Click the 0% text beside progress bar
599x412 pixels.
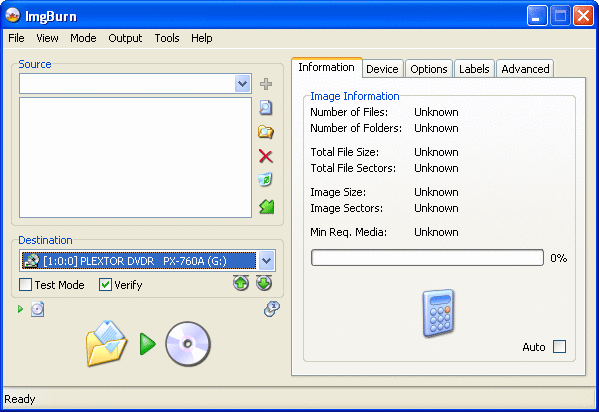click(x=559, y=258)
